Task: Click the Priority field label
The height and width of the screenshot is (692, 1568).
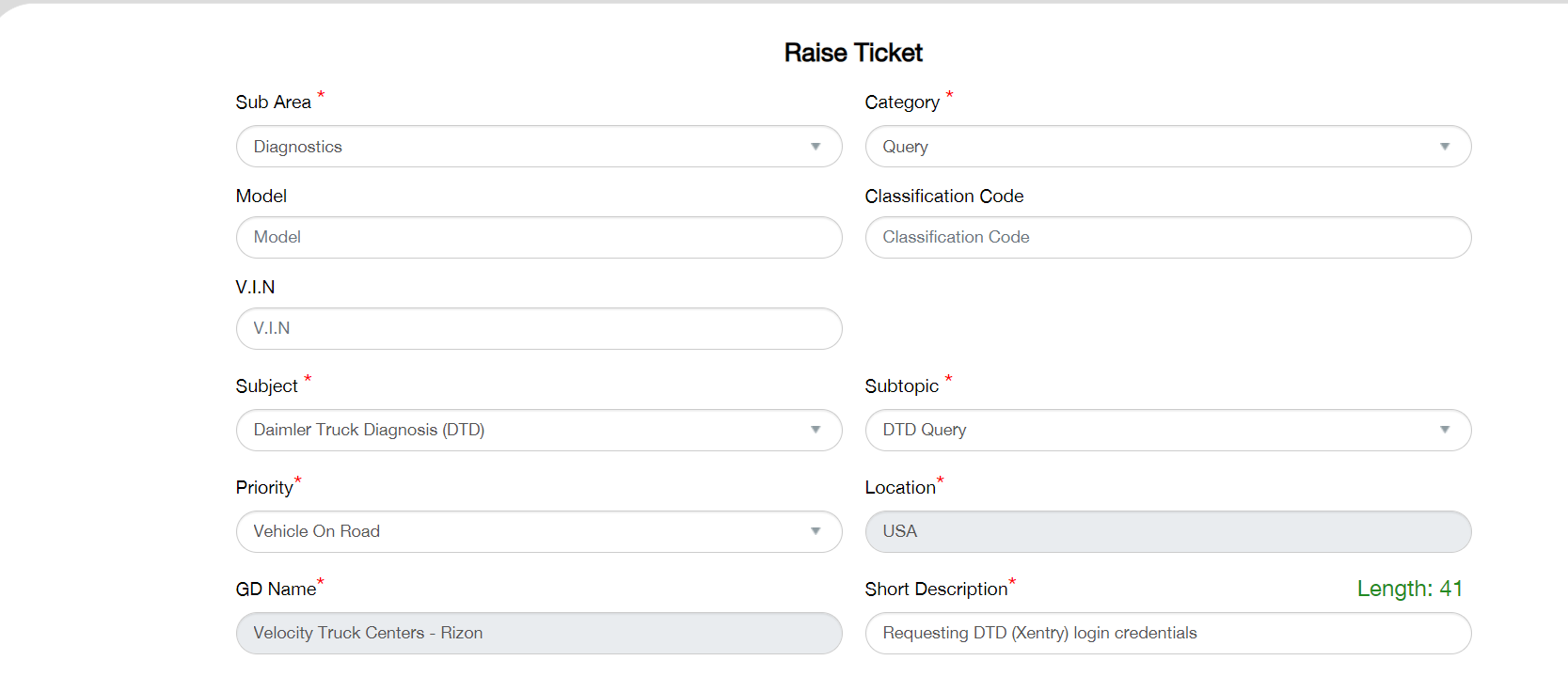Action: (x=264, y=487)
